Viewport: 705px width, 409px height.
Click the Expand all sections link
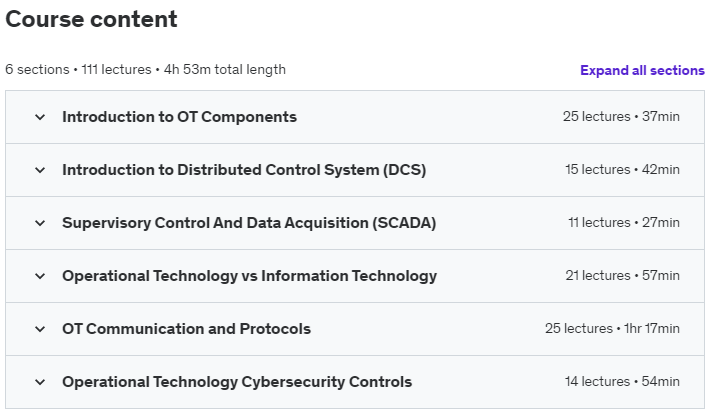pos(642,70)
